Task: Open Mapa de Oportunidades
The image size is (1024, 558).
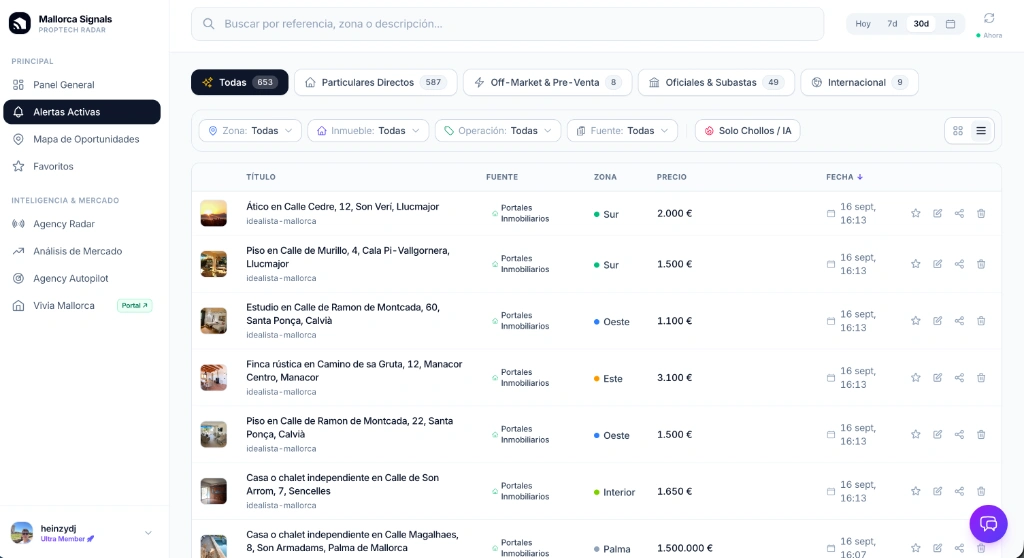Action: tap(82, 139)
